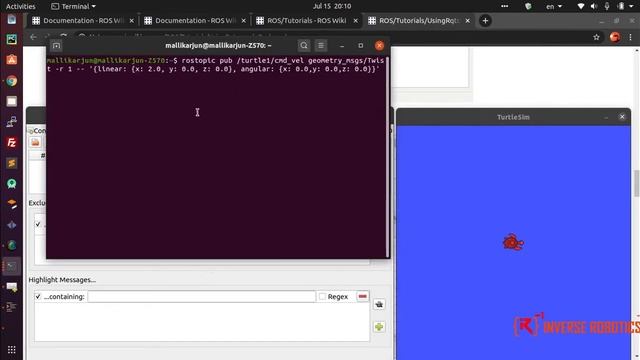
Task: Click the 'Highlight Messages...' label
Action: tap(62, 280)
